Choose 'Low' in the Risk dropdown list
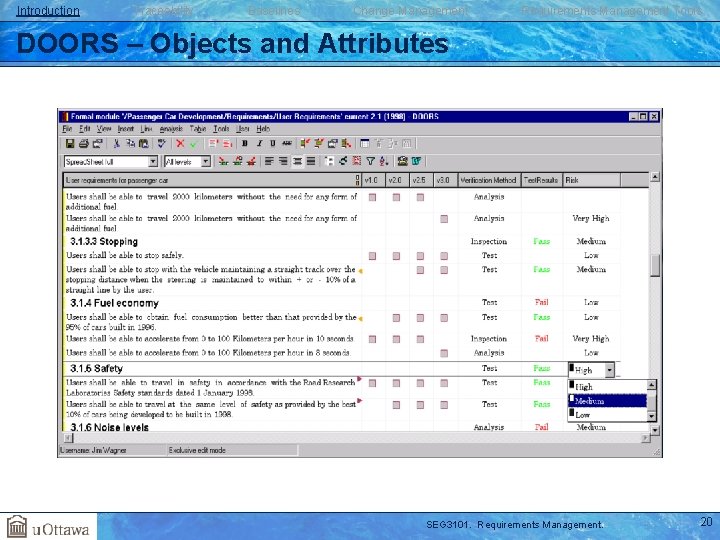Viewport: 720px width, 540px height. (x=607, y=415)
